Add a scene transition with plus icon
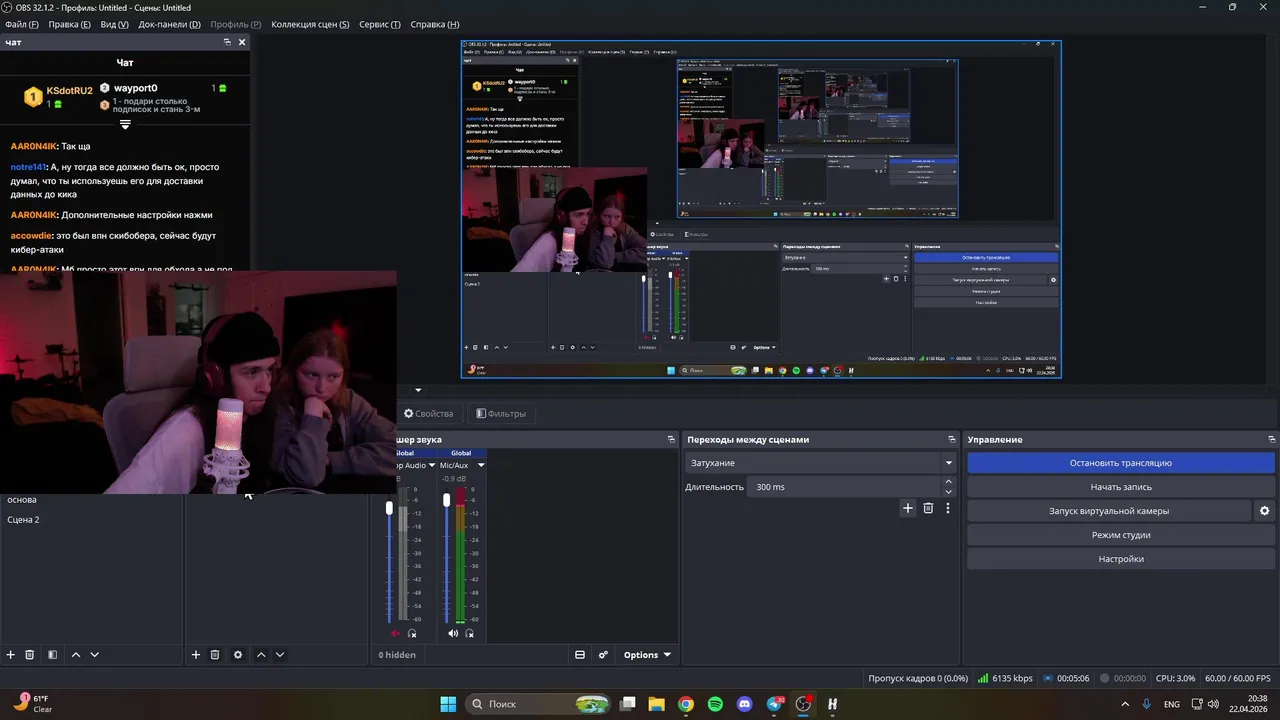 point(908,508)
